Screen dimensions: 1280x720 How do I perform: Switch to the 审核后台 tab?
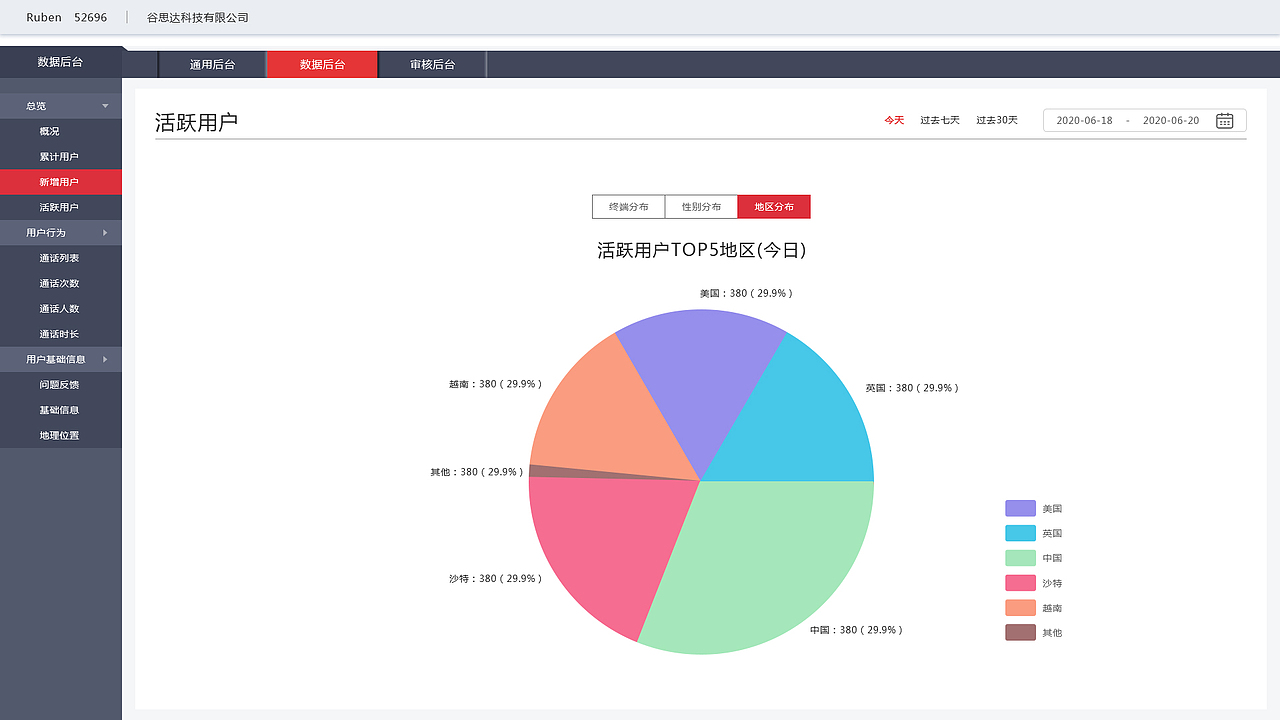click(432, 63)
